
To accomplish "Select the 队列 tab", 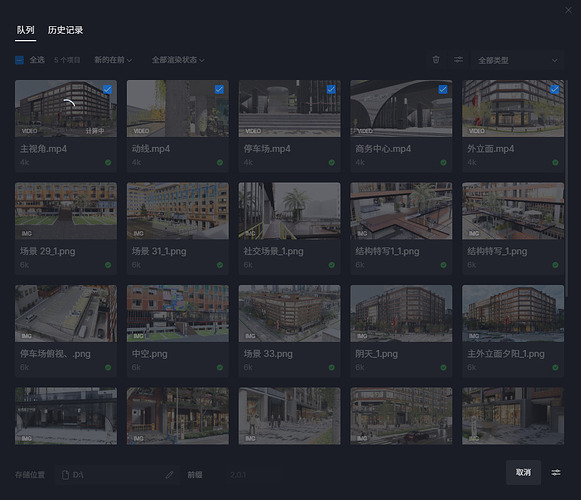I will point(25,30).
